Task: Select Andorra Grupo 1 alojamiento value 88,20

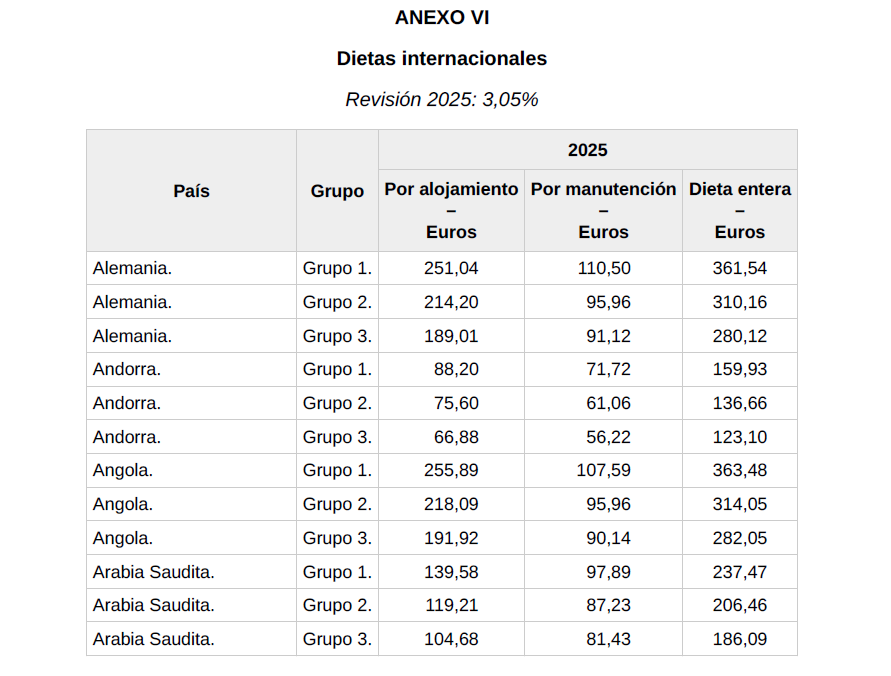Action: pos(456,369)
